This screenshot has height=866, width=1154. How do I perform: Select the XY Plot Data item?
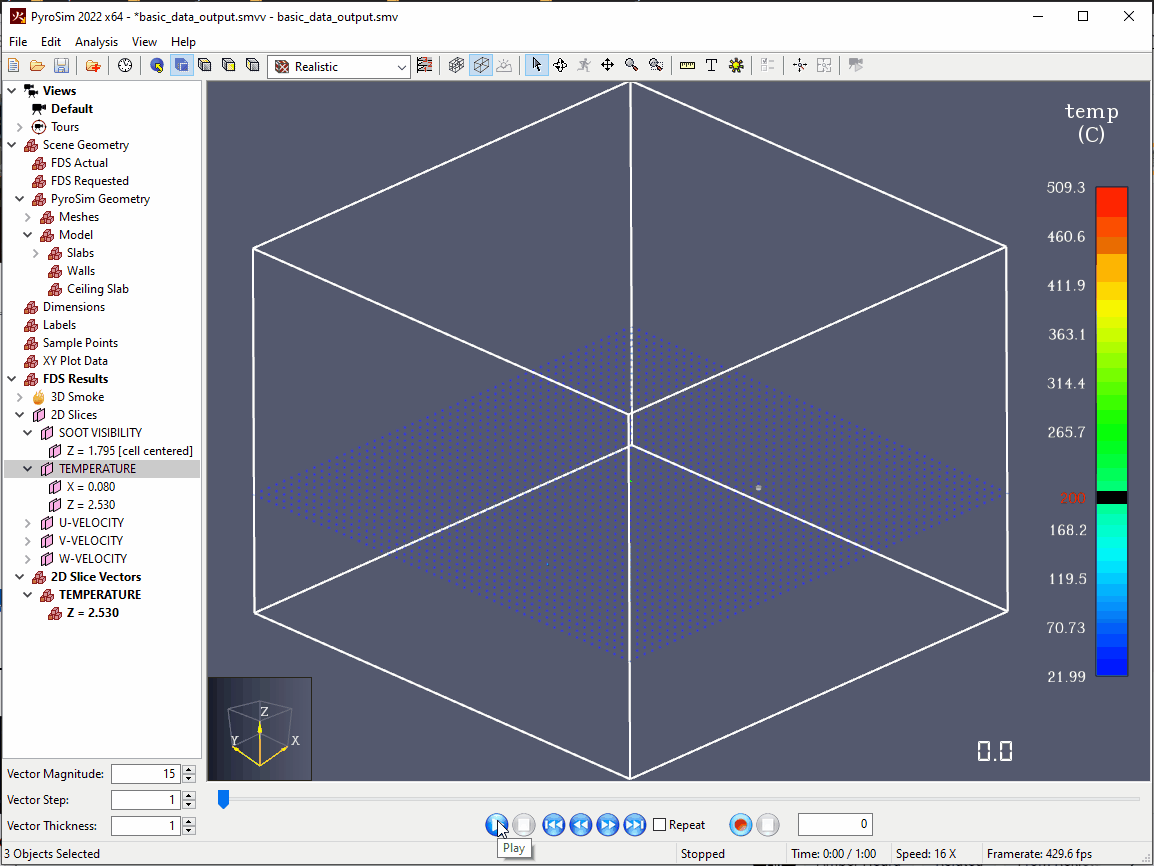(75, 361)
